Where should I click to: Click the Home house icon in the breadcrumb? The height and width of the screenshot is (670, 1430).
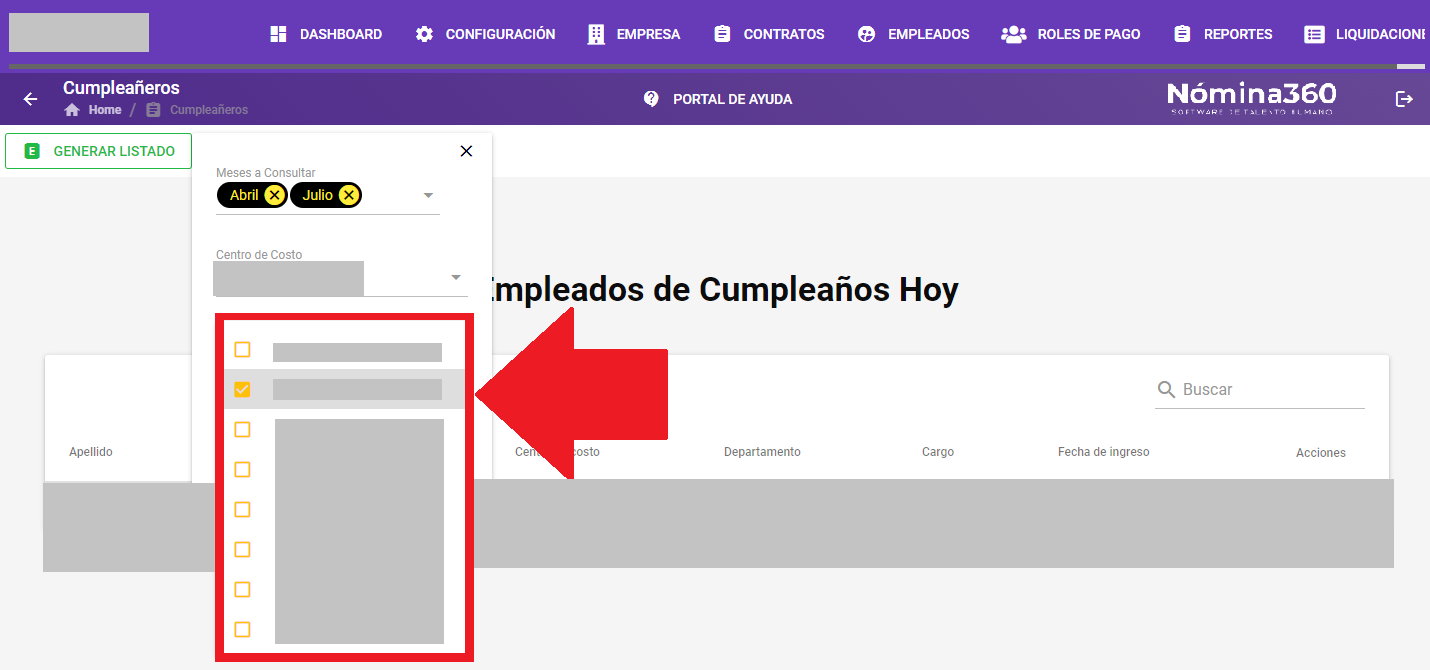click(x=72, y=110)
